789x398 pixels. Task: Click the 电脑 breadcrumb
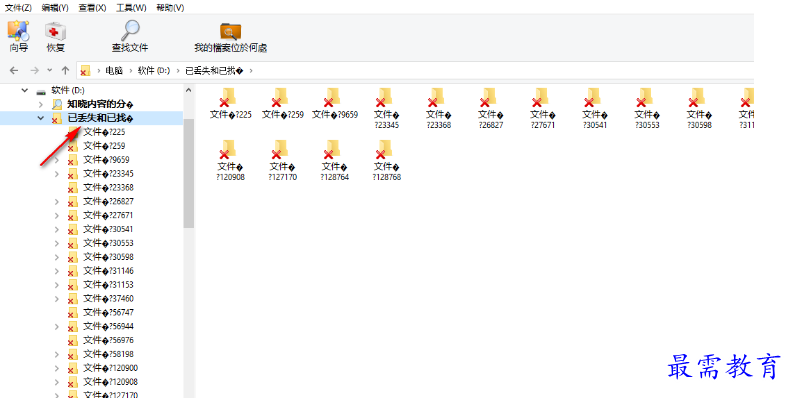pos(114,71)
